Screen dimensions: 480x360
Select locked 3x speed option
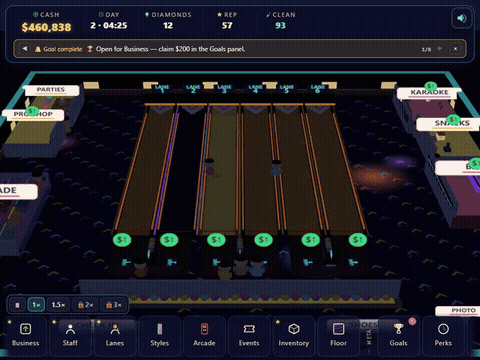coord(114,305)
